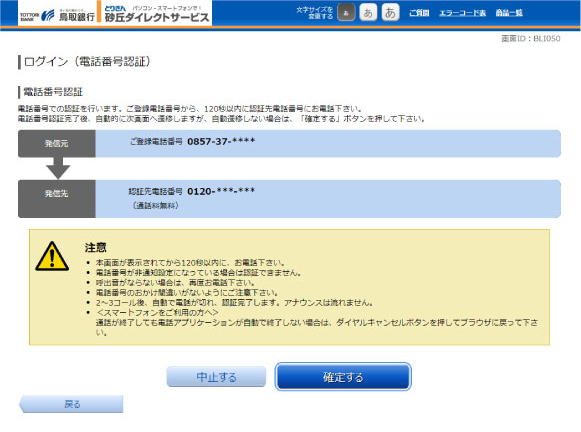Click the authentication number 0120-***-***
Image resolution: width=581 pixels, height=432 pixels.
click(x=221, y=191)
